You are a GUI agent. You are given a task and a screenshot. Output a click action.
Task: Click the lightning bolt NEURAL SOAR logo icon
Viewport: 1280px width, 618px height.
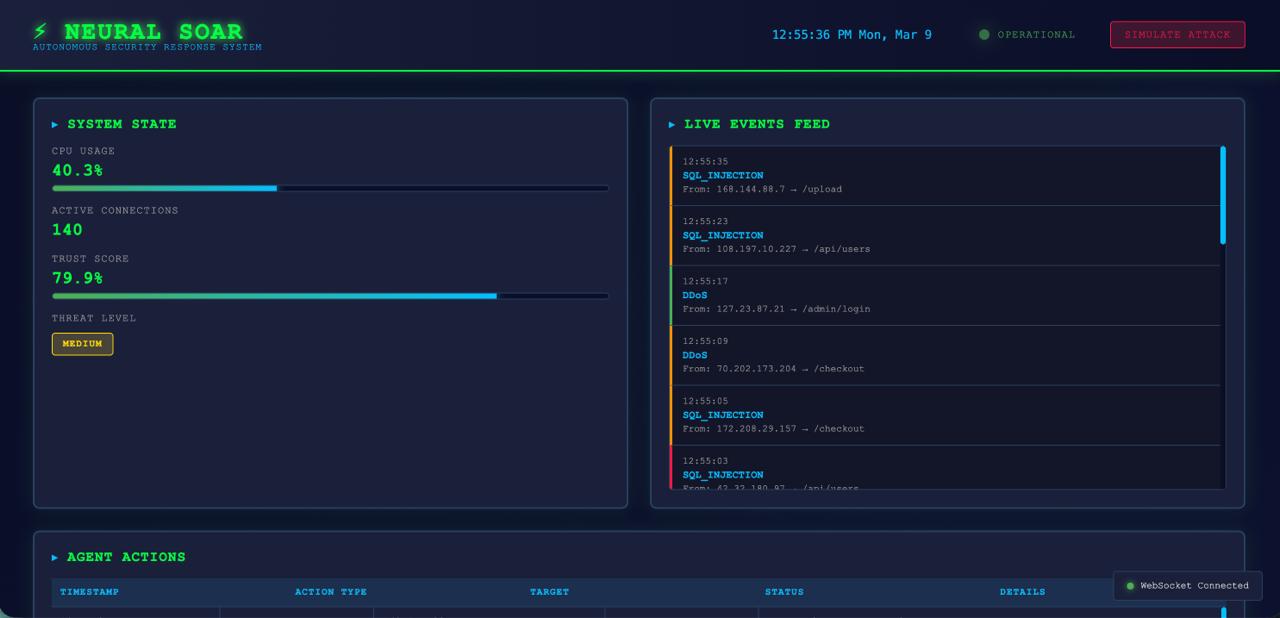click(40, 31)
